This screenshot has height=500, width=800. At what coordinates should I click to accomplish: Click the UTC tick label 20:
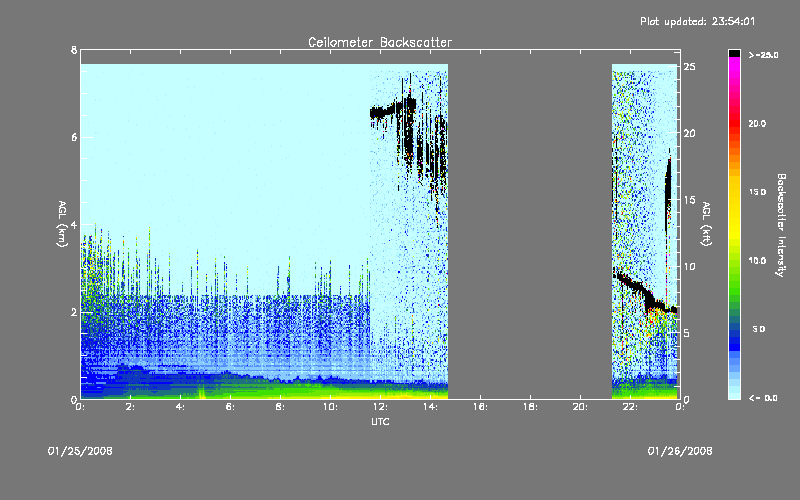pos(580,407)
